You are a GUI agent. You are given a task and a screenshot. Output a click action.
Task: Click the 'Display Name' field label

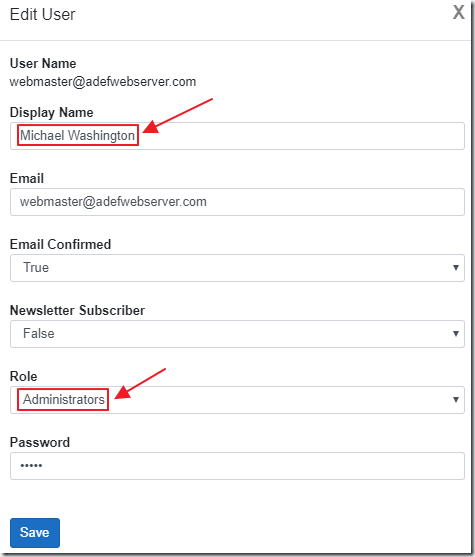click(x=52, y=112)
